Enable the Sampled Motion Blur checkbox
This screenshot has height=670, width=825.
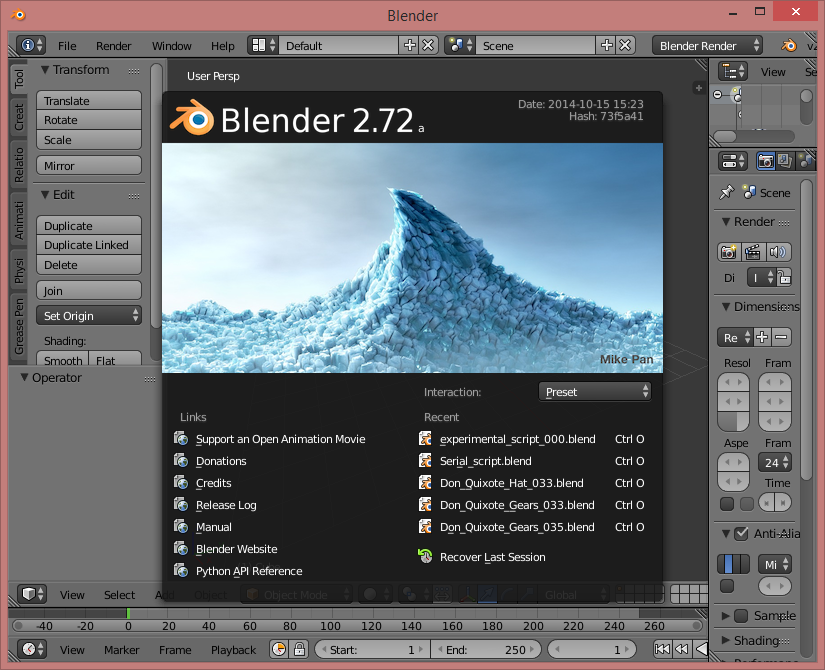click(741, 615)
